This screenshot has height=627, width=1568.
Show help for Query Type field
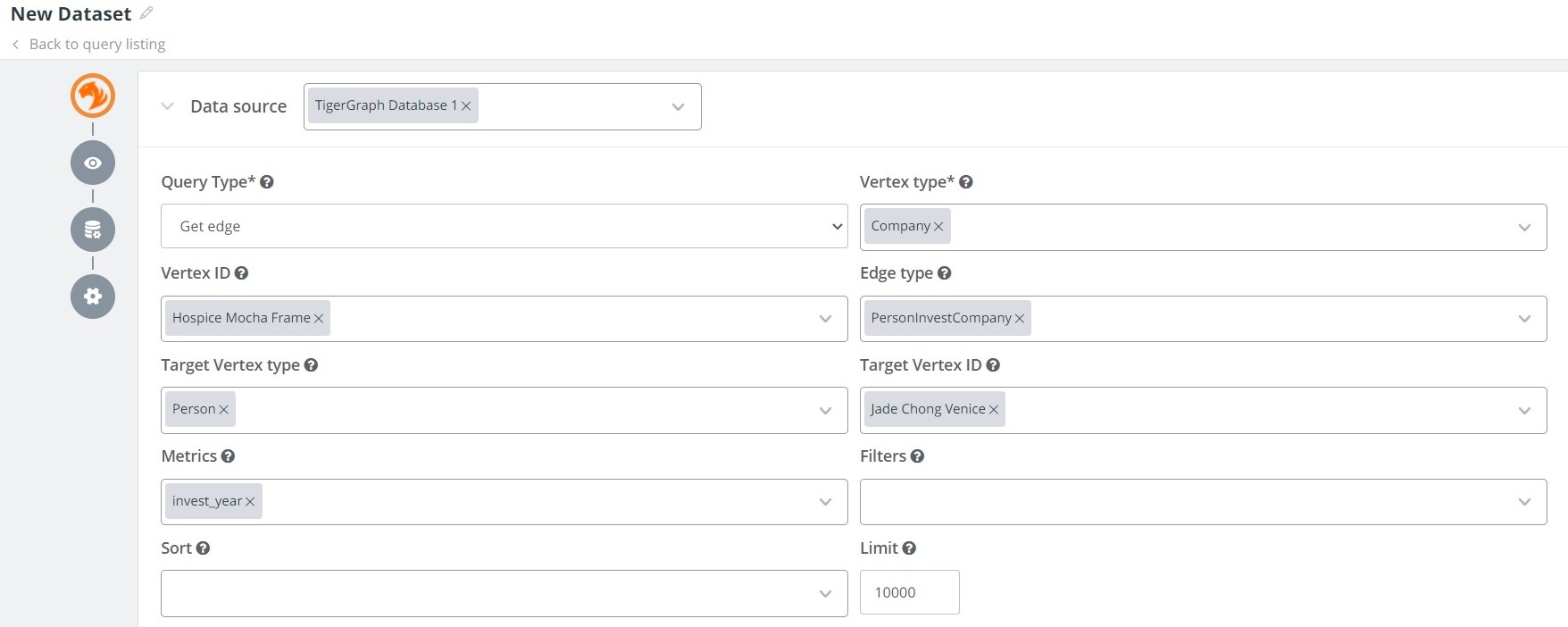pyautogui.click(x=267, y=182)
